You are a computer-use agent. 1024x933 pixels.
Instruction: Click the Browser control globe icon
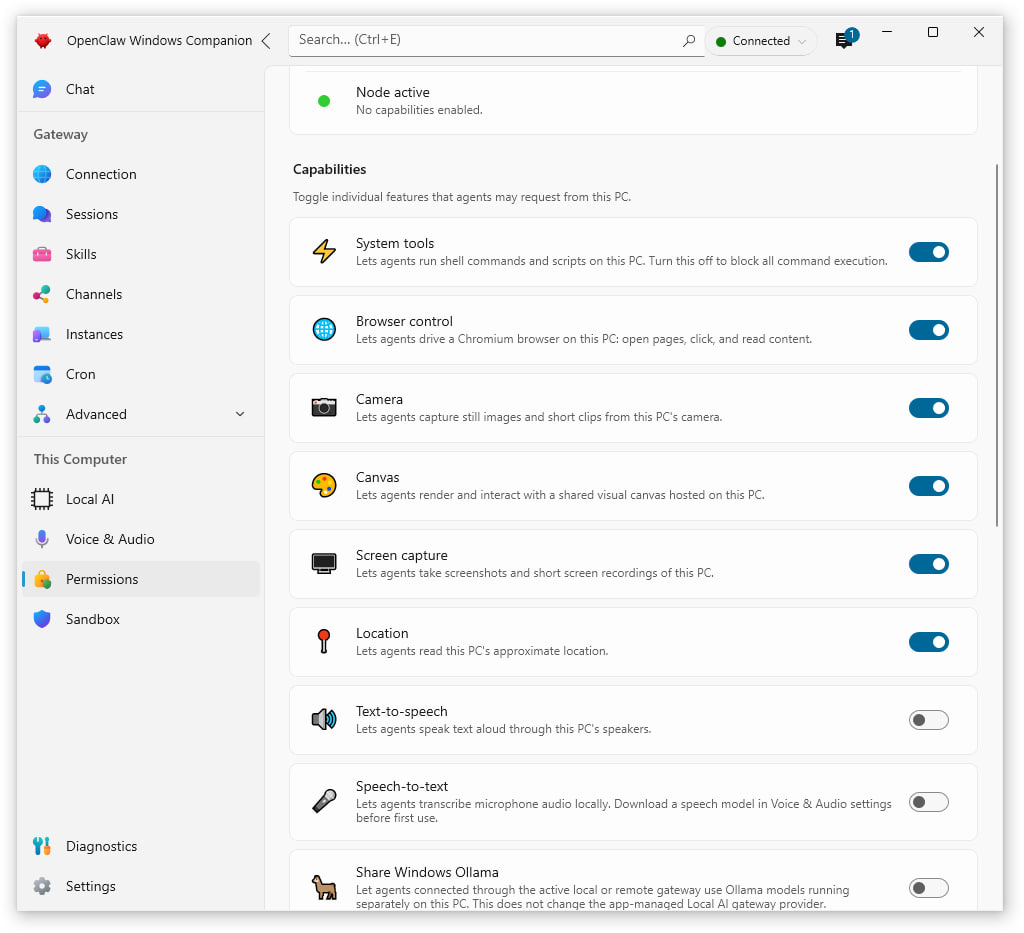click(x=324, y=330)
